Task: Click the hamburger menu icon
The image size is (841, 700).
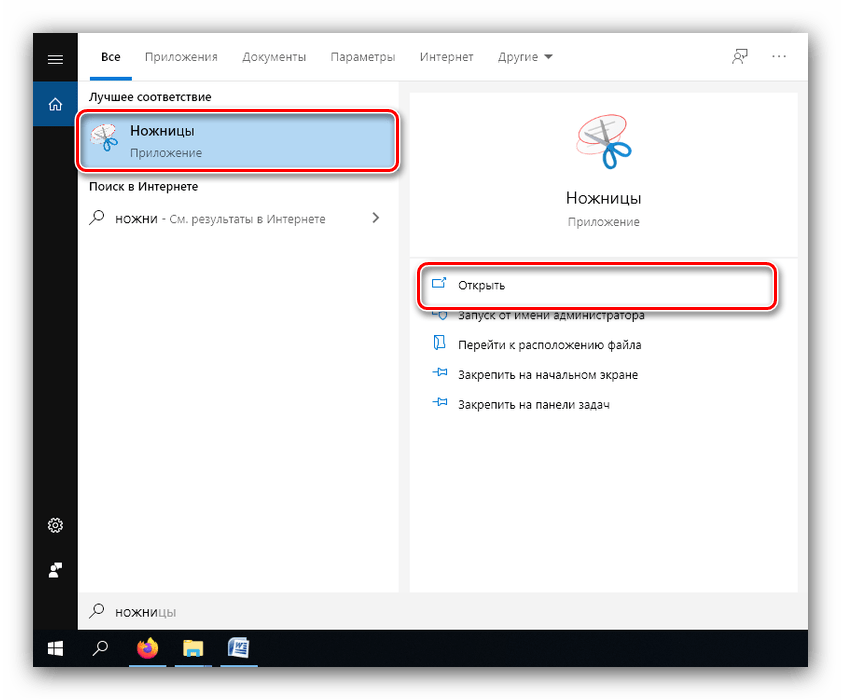Action: [55, 59]
